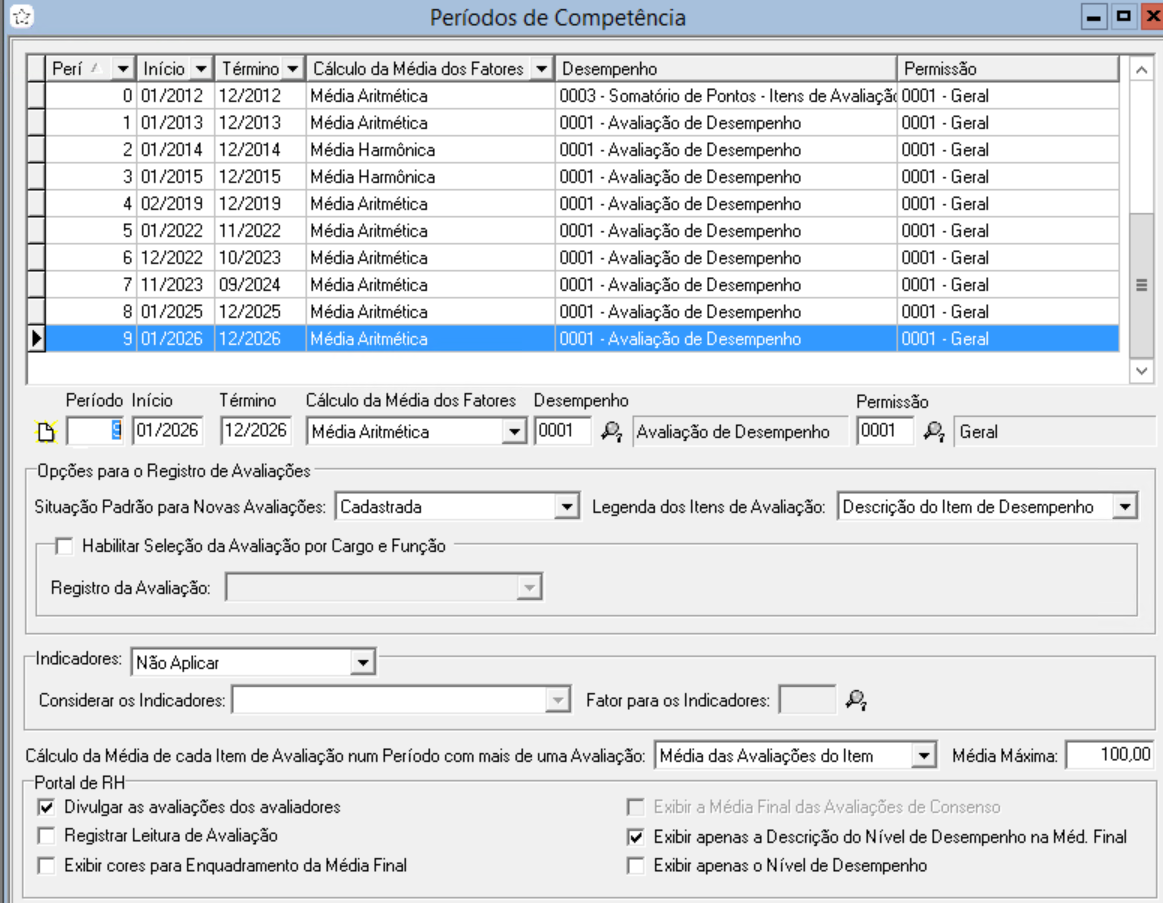The height and width of the screenshot is (903, 1163).
Task: Open Situação Padrão para Novas Avaliações dropdown
Action: point(568,507)
